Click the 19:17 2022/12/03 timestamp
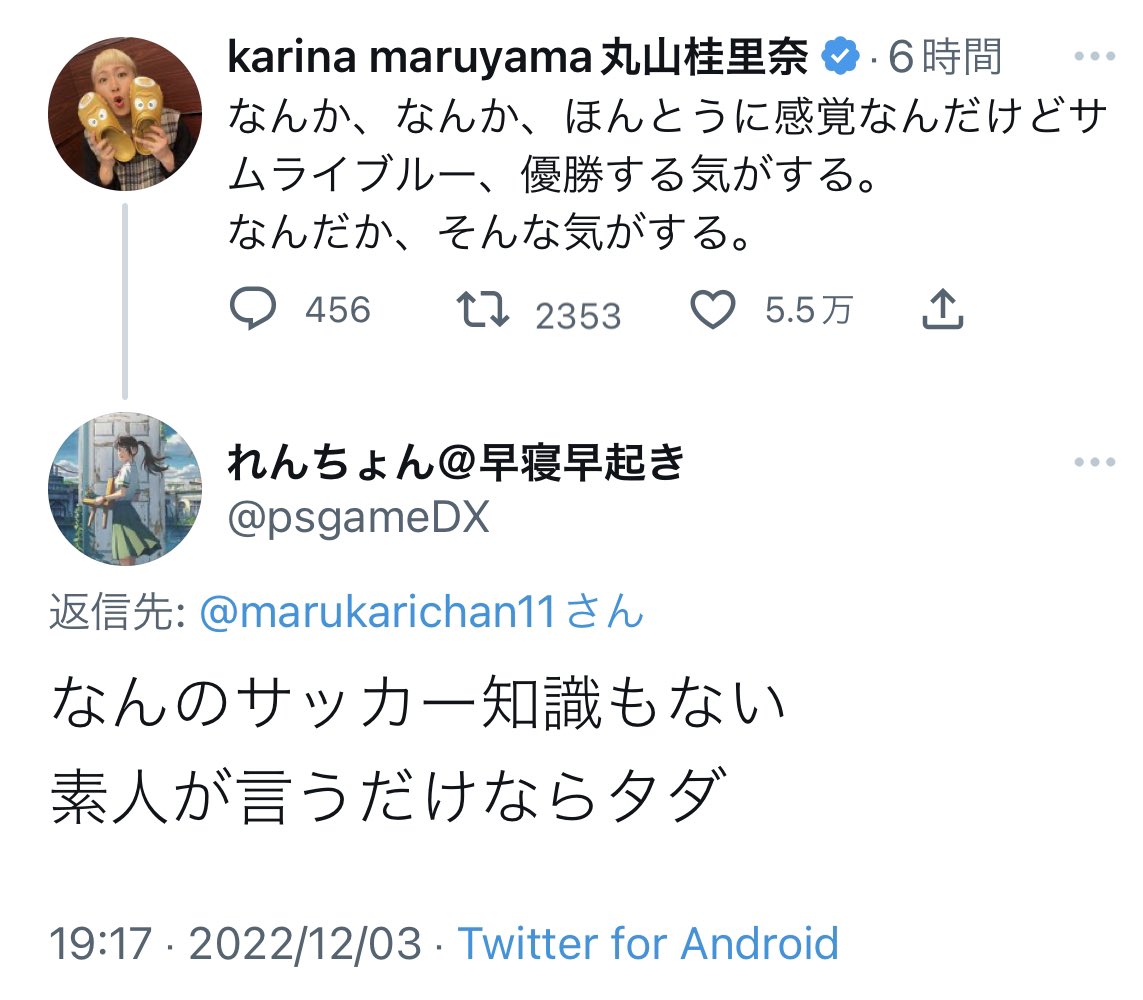Image resolution: width=1143 pixels, height=1000 pixels. 235,943
